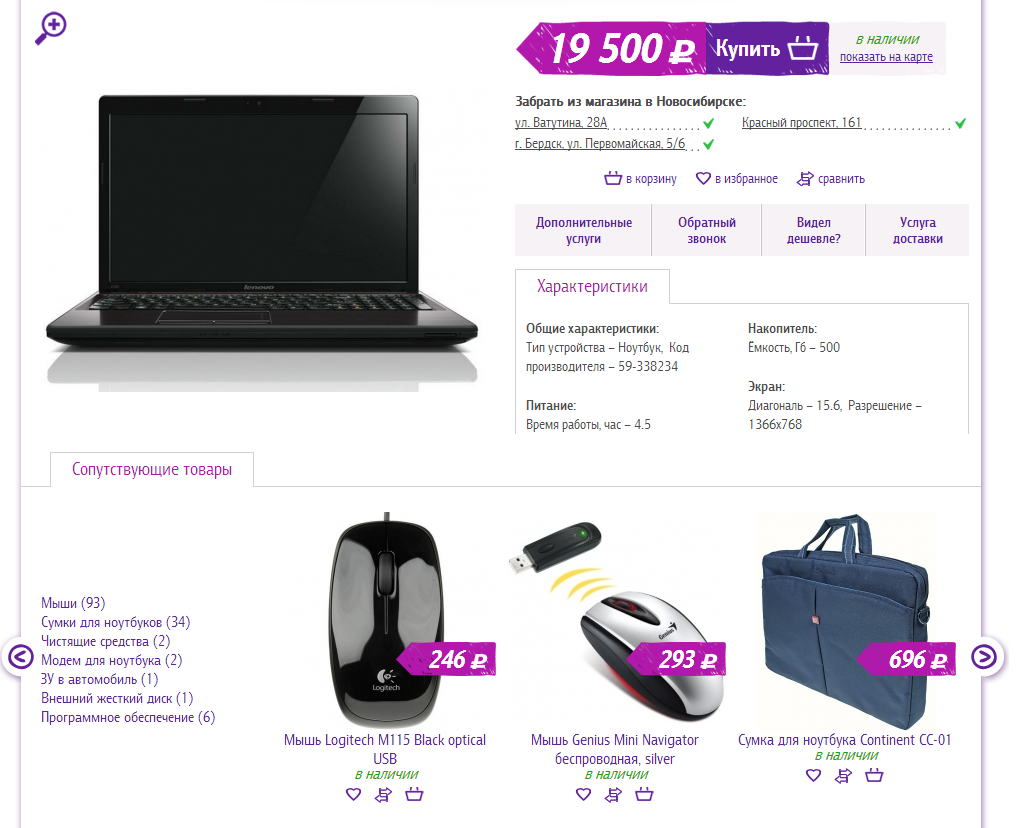Filter by Сумки для ноутбуков (34)
Screen dimensions: 1018x828
click(116, 622)
